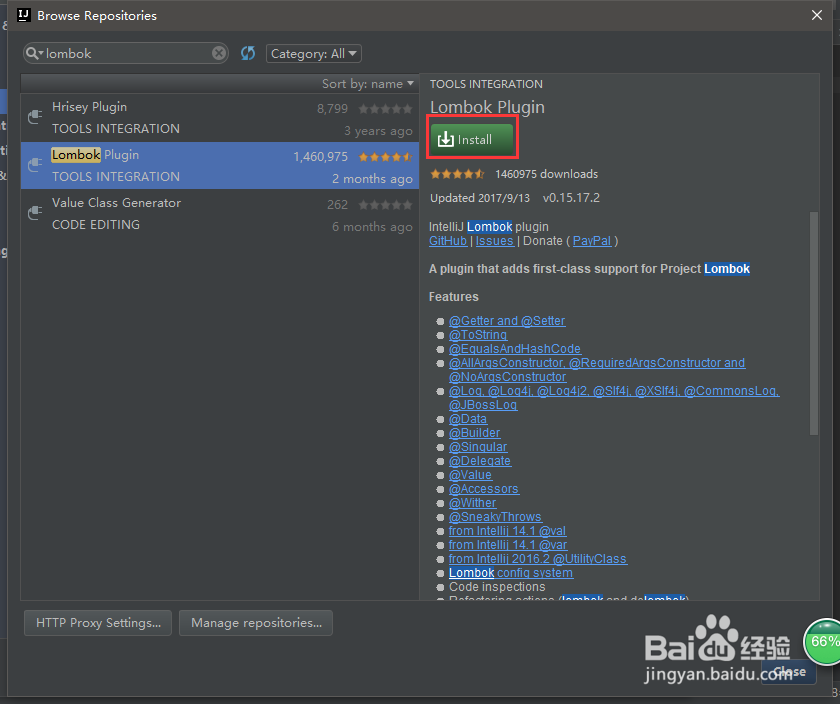Open the GitHub link
Viewport: 840px width, 704px height.
click(x=448, y=241)
